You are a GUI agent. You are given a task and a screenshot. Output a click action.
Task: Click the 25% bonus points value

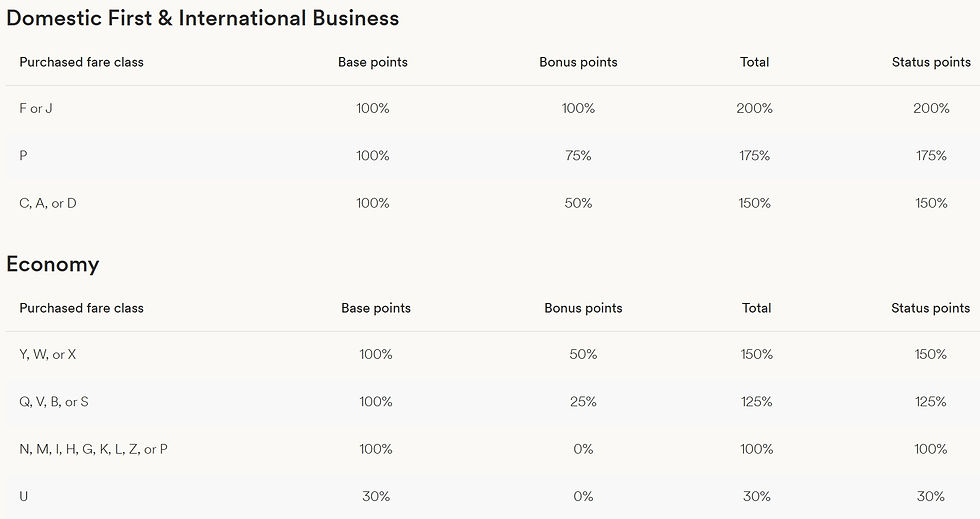(583, 402)
